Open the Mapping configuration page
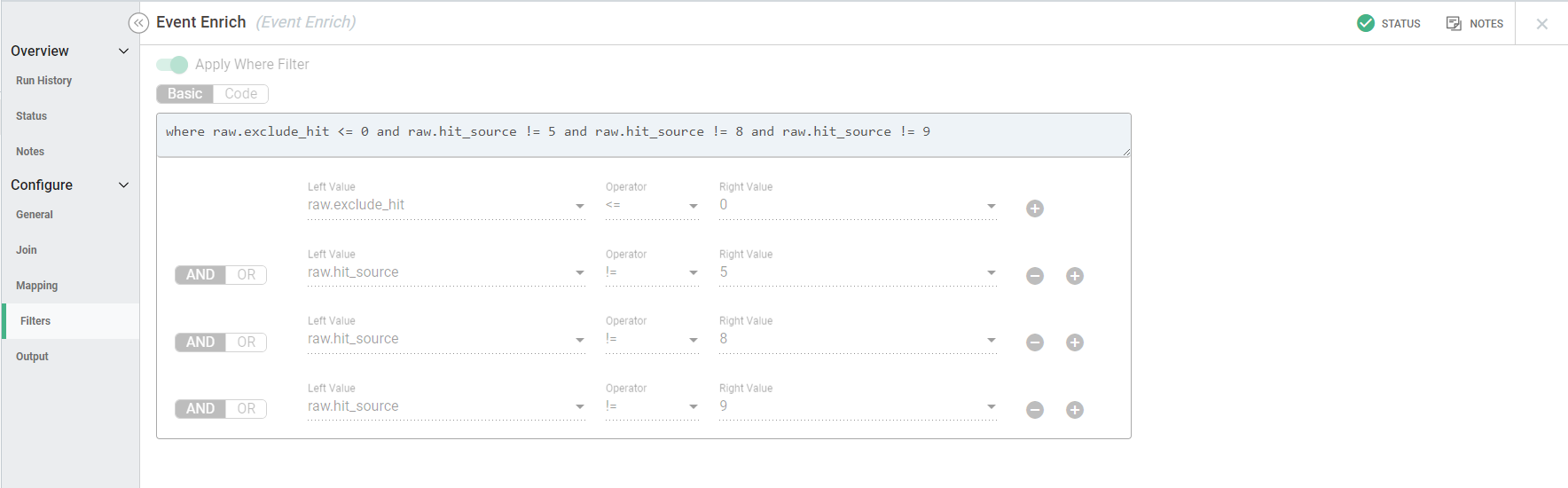 tap(37, 286)
